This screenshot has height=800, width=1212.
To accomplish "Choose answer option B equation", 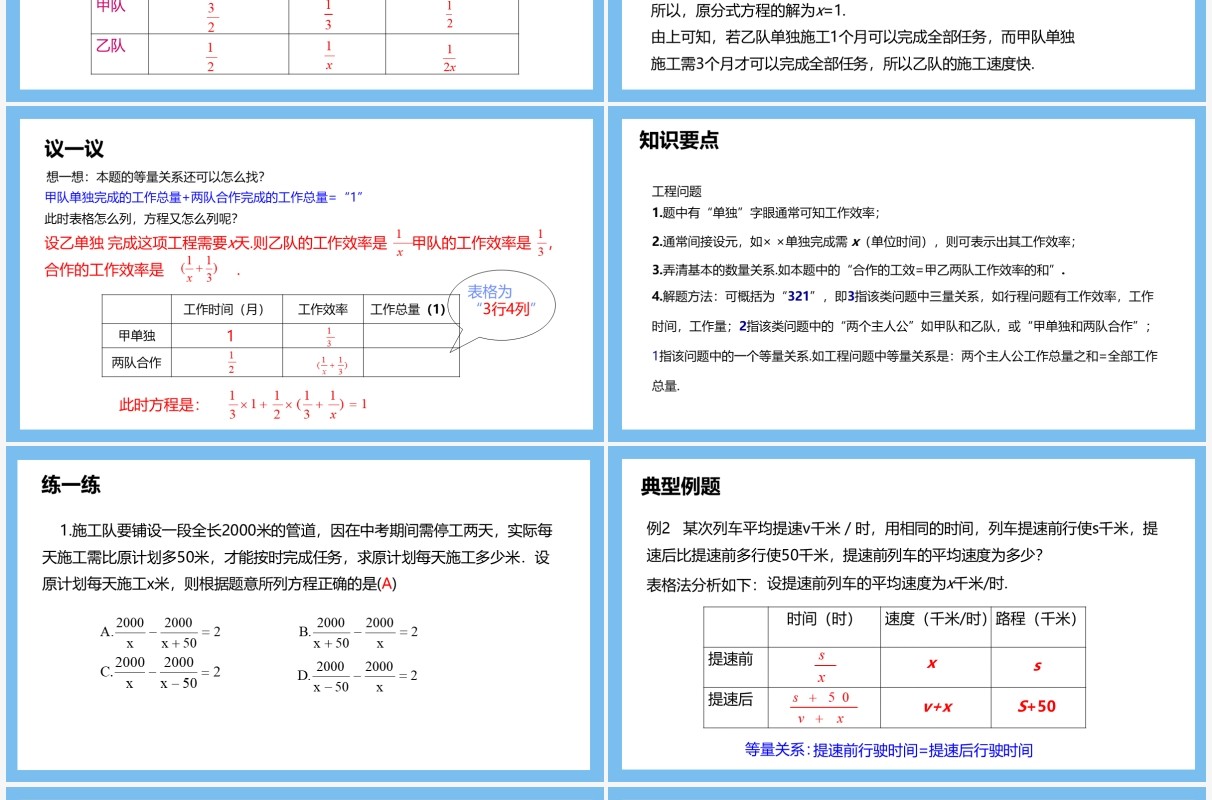I will [x=358, y=631].
